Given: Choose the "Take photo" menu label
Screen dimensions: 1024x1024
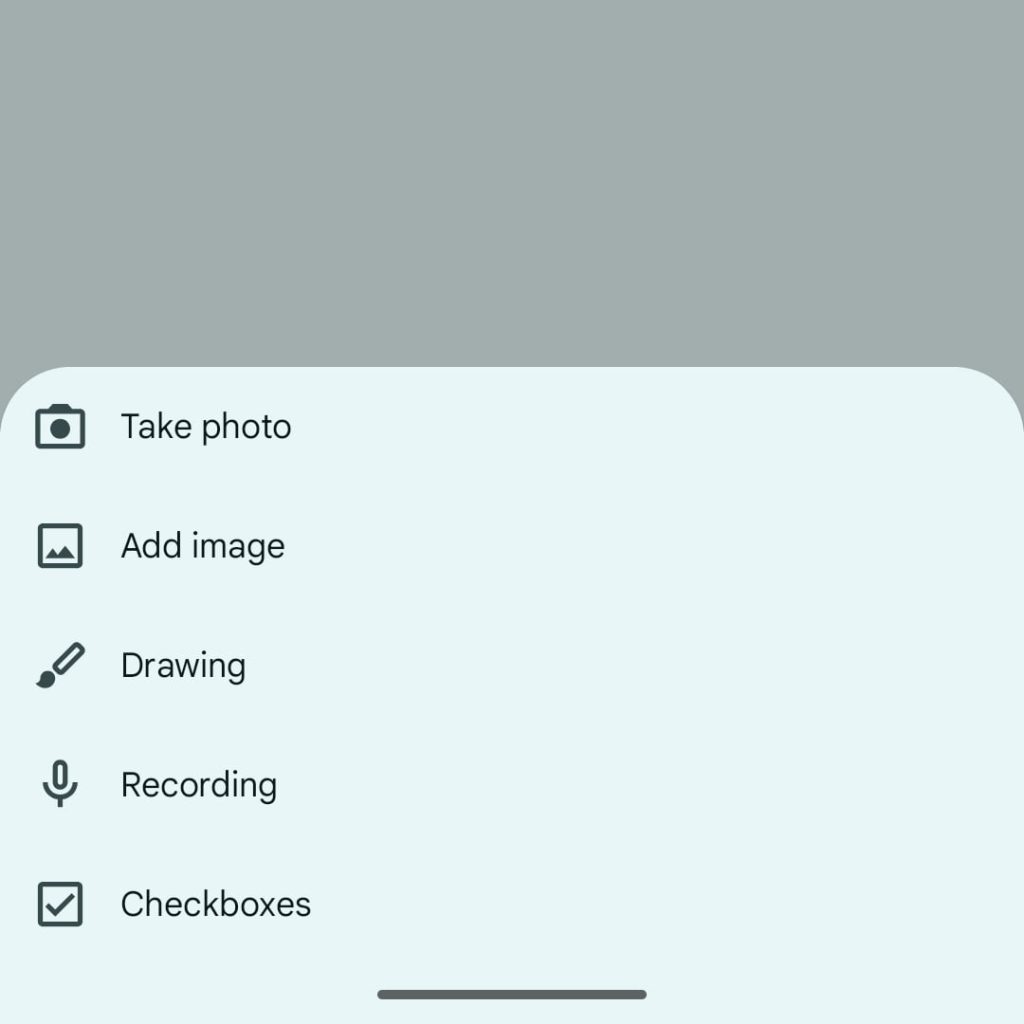Looking at the screenshot, I should [206, 427].
